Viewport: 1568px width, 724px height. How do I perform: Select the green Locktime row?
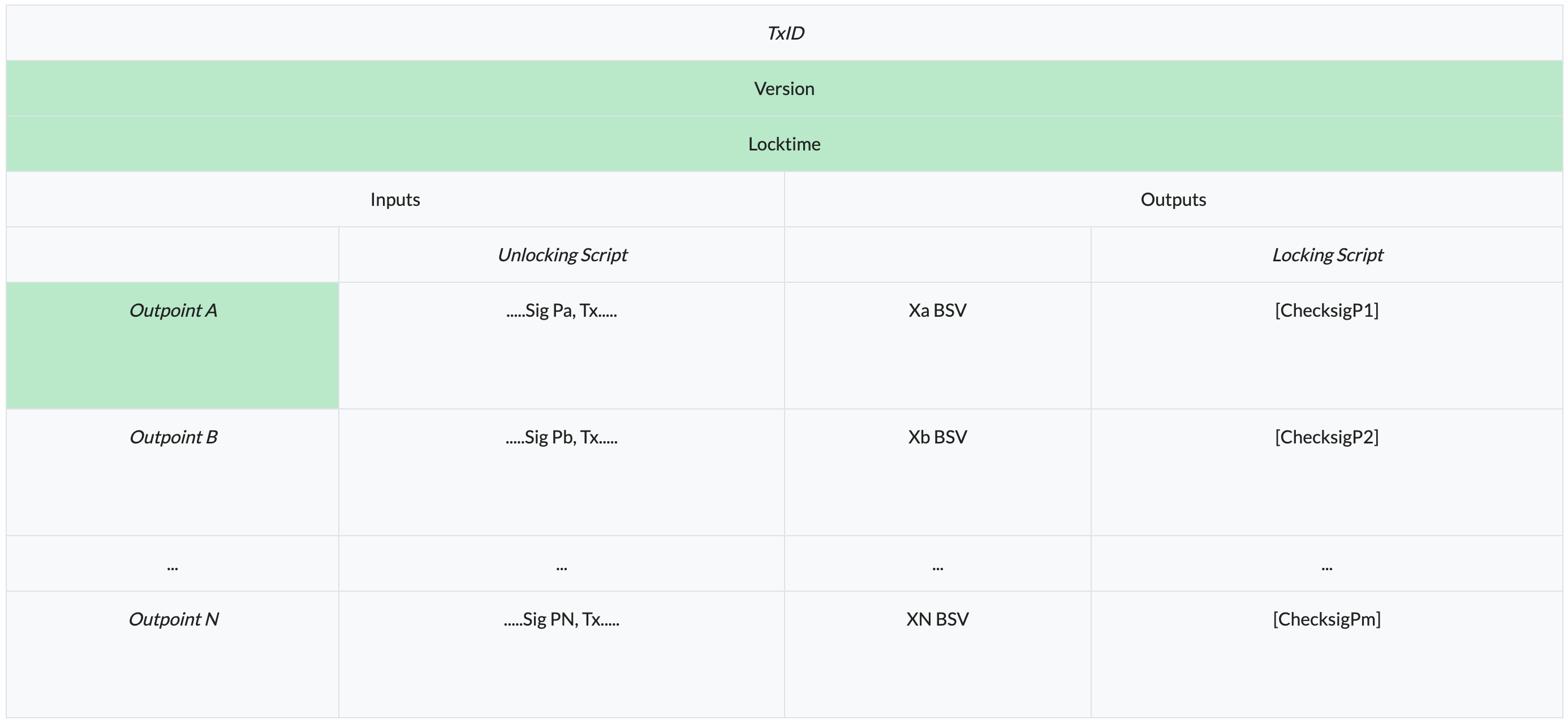pyautogui.click(x=784, y=144)
